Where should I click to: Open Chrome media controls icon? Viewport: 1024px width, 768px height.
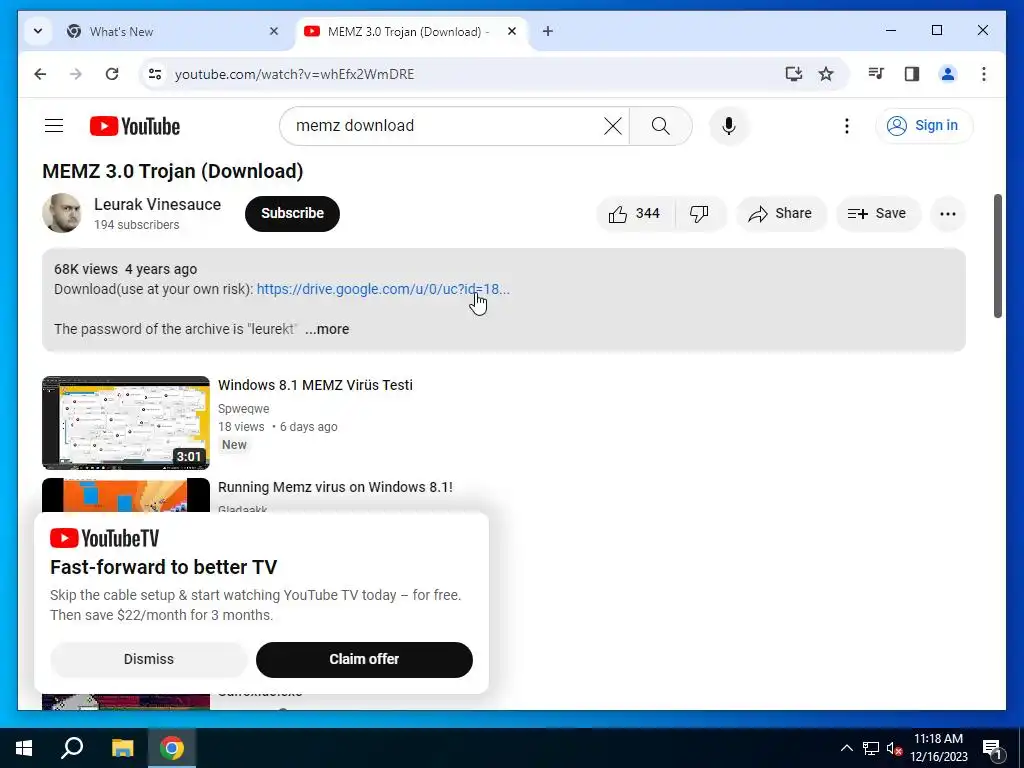tap(876, 74)
